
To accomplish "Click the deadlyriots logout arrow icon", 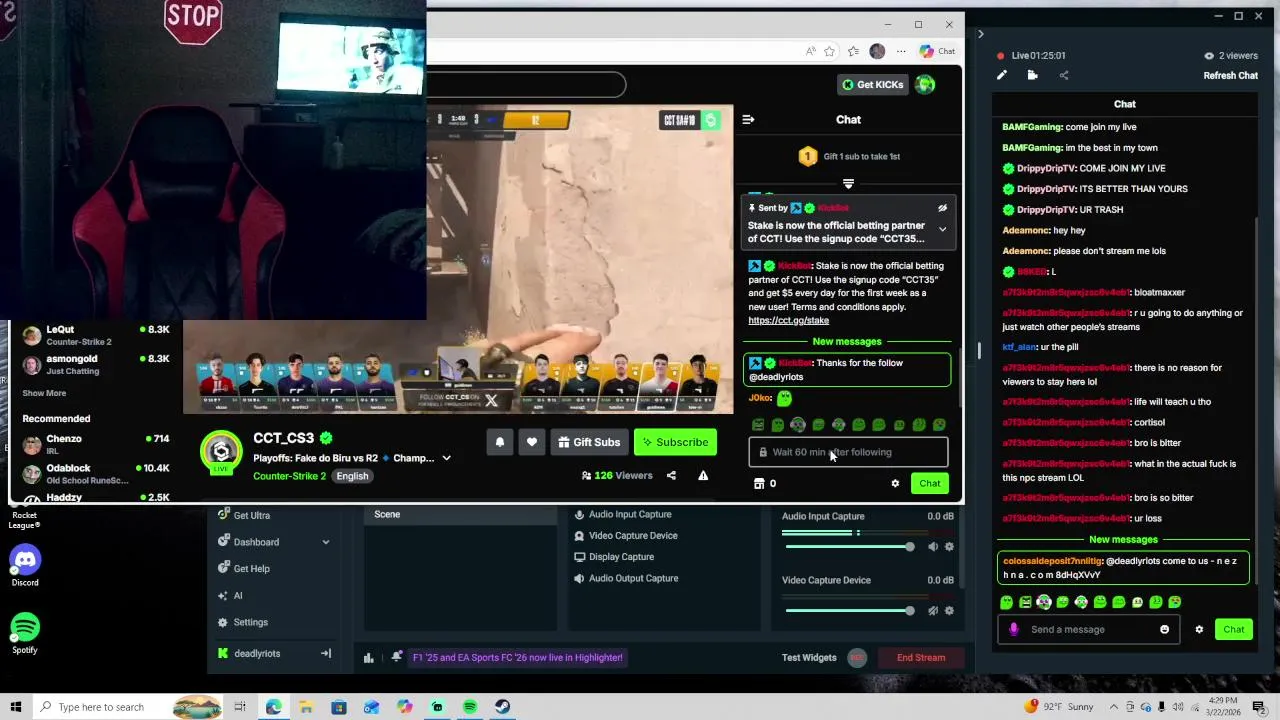I will point(325,653).
